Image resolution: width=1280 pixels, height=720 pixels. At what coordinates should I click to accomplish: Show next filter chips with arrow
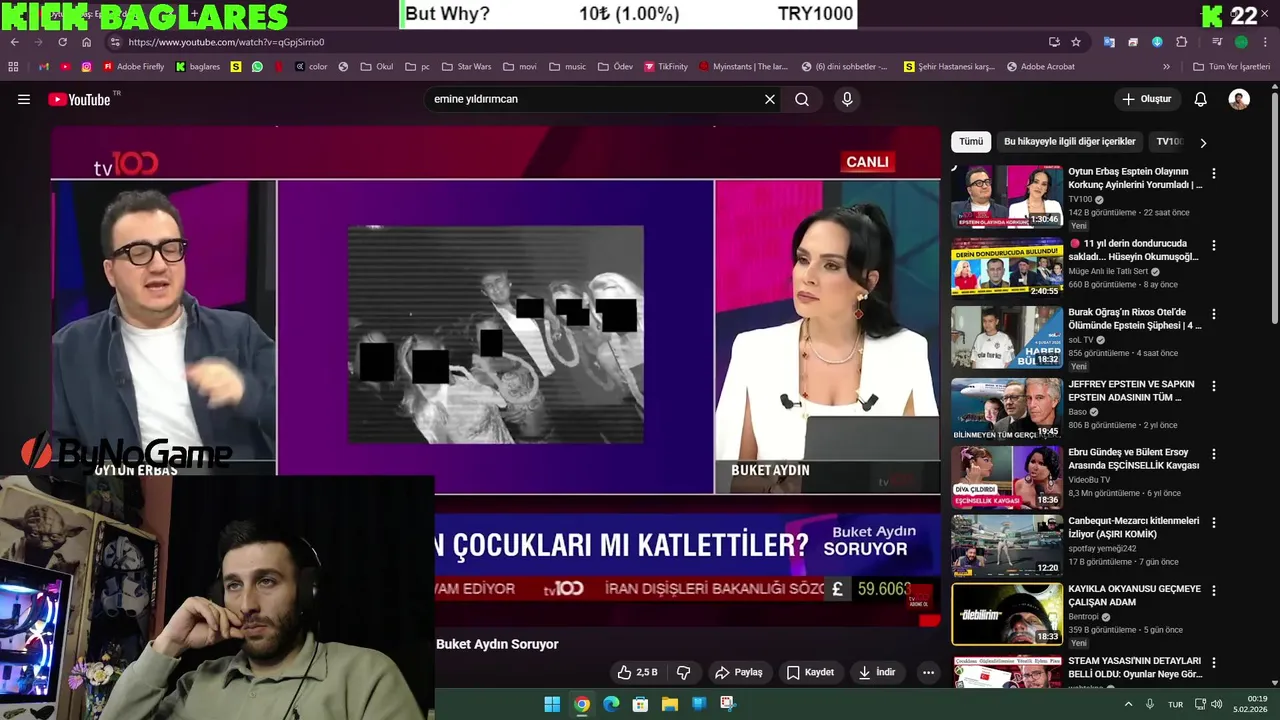(1203, 142)
